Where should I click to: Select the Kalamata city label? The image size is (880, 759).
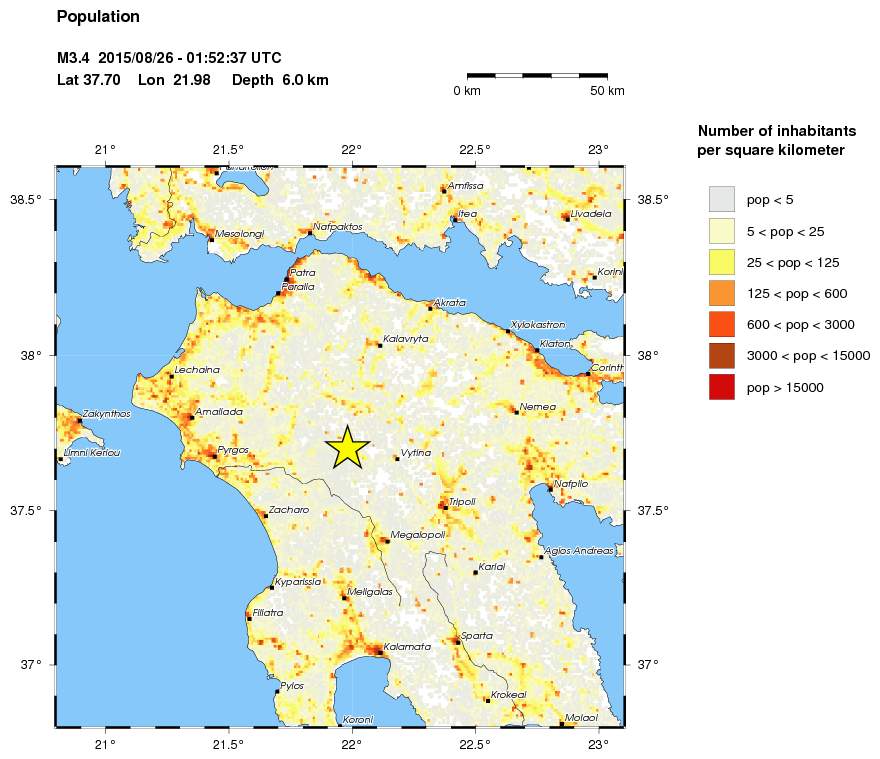point(407,647)
